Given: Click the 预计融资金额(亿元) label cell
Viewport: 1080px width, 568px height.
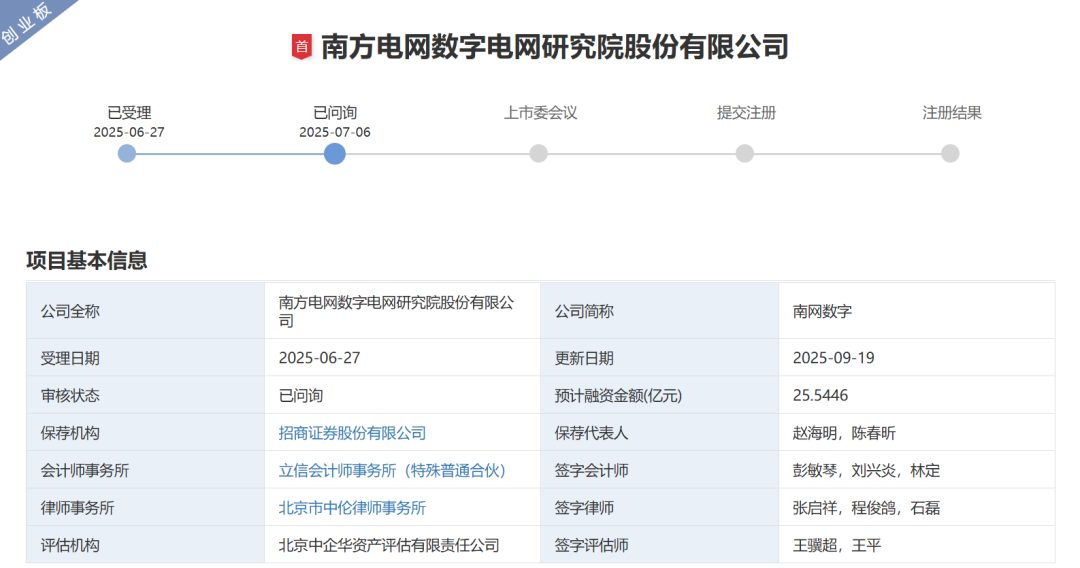Looking at the screenshot, I should [x=660, y=395].
